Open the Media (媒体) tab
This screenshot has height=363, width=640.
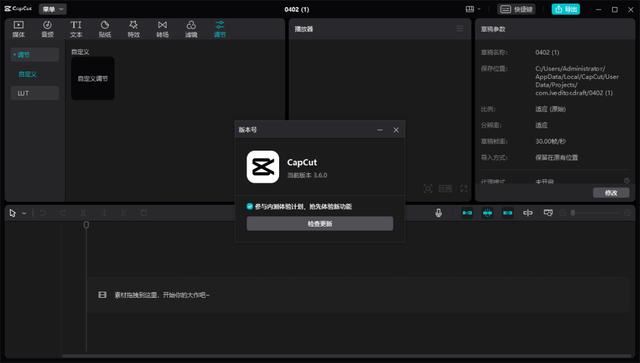click(18, 29)
